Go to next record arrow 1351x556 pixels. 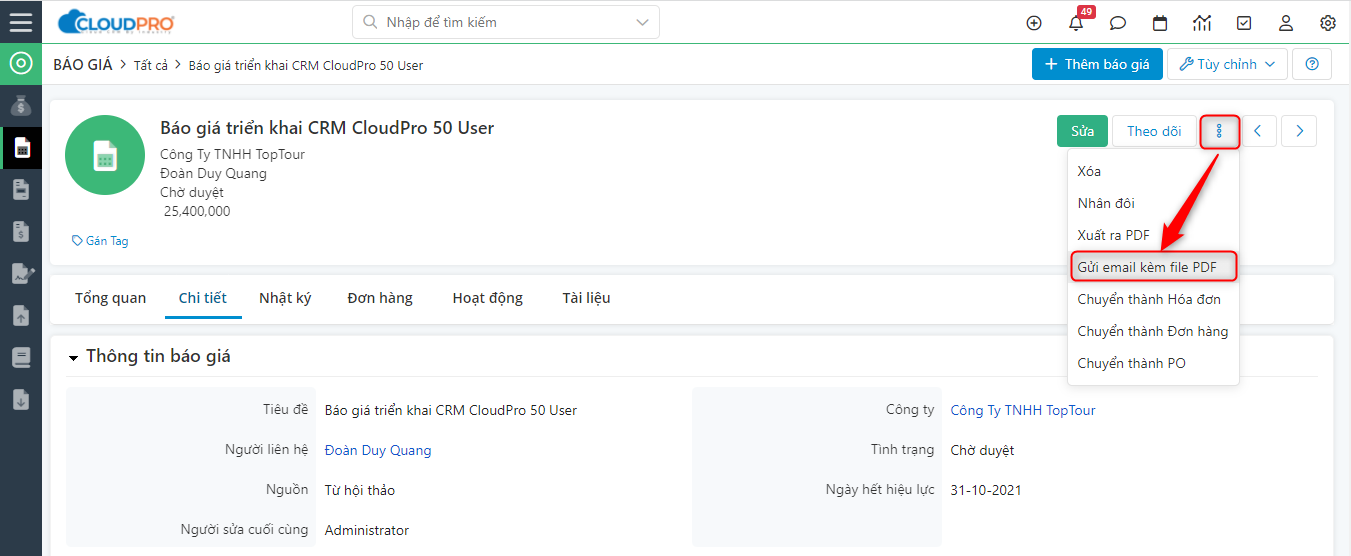[x=1299, y=131]
